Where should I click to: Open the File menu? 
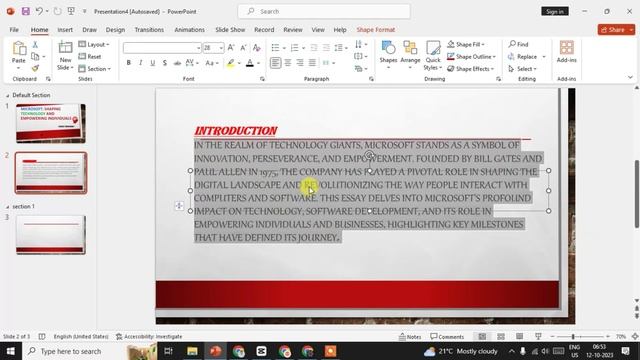pos(14,30)
